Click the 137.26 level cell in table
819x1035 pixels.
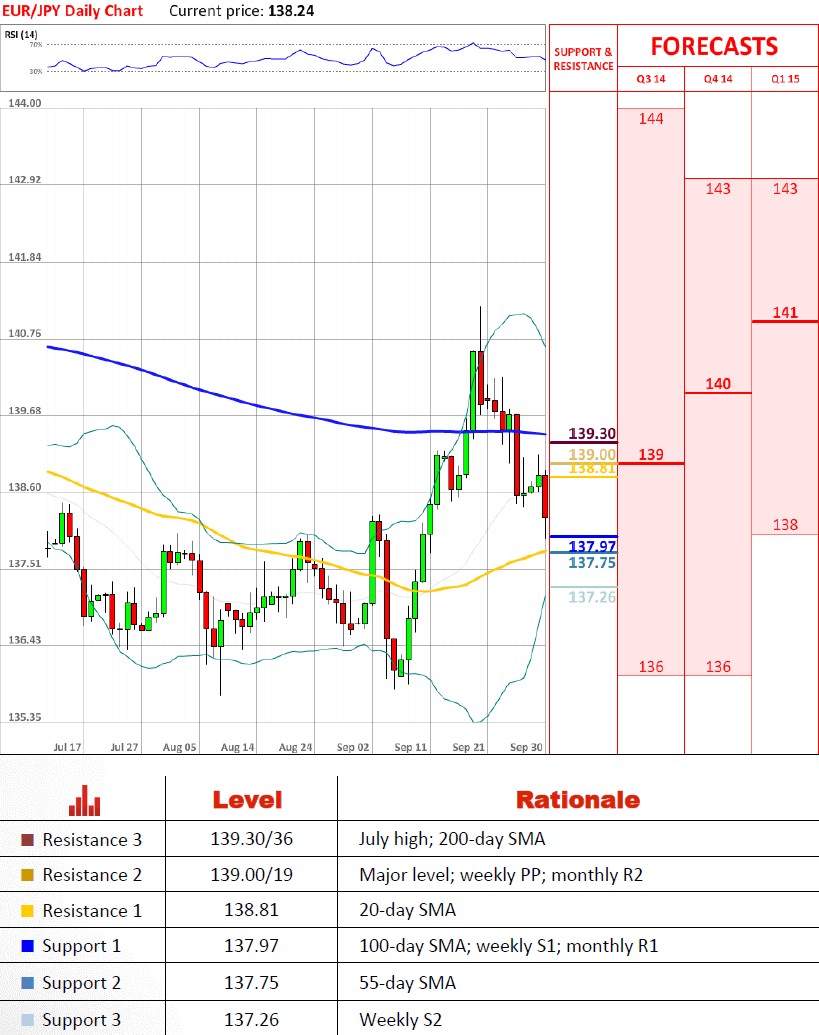[251, 1020]
